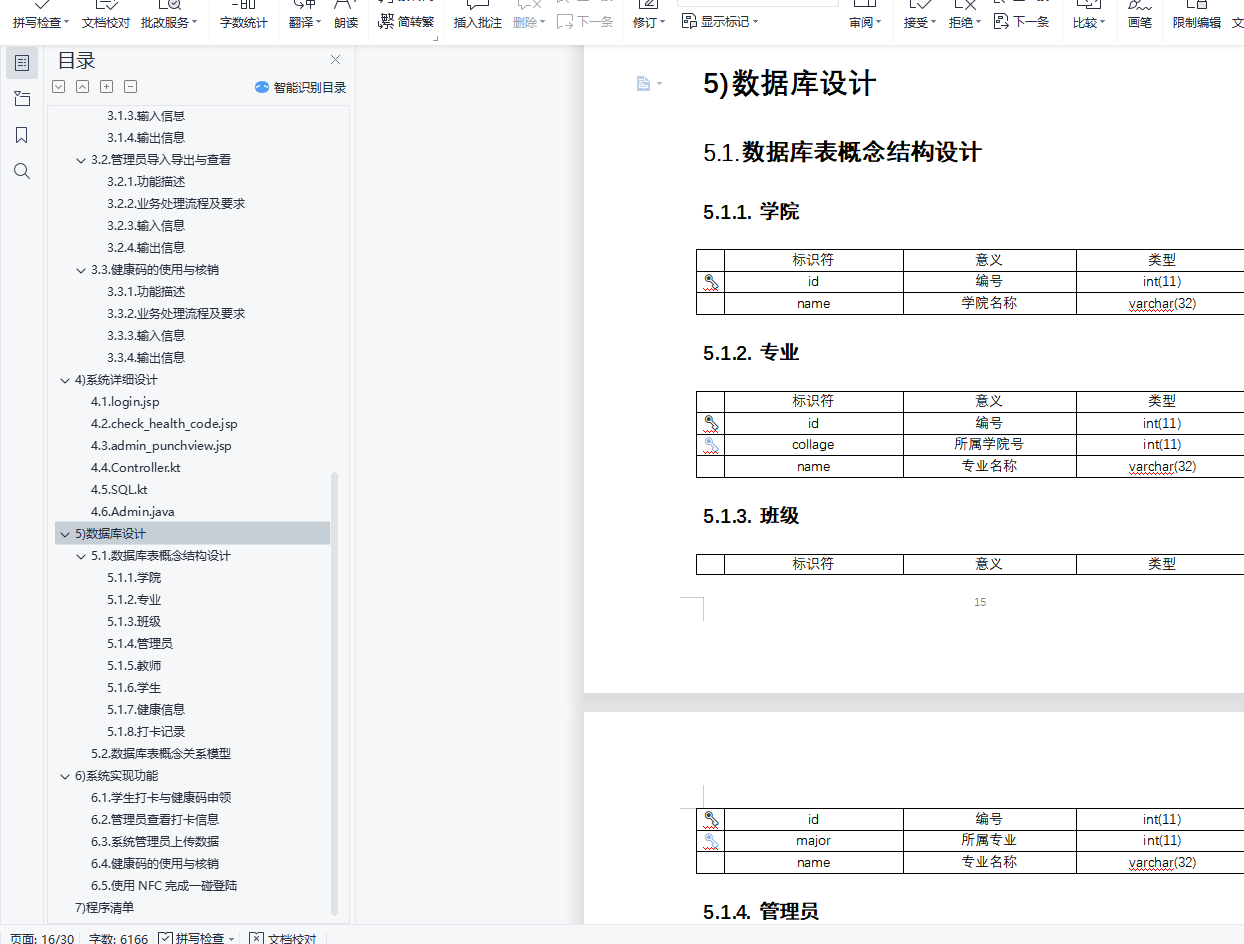Close the 目录 navigation panel
The width and height of the screenshot is (1244, 944).
tap(335, 60)
